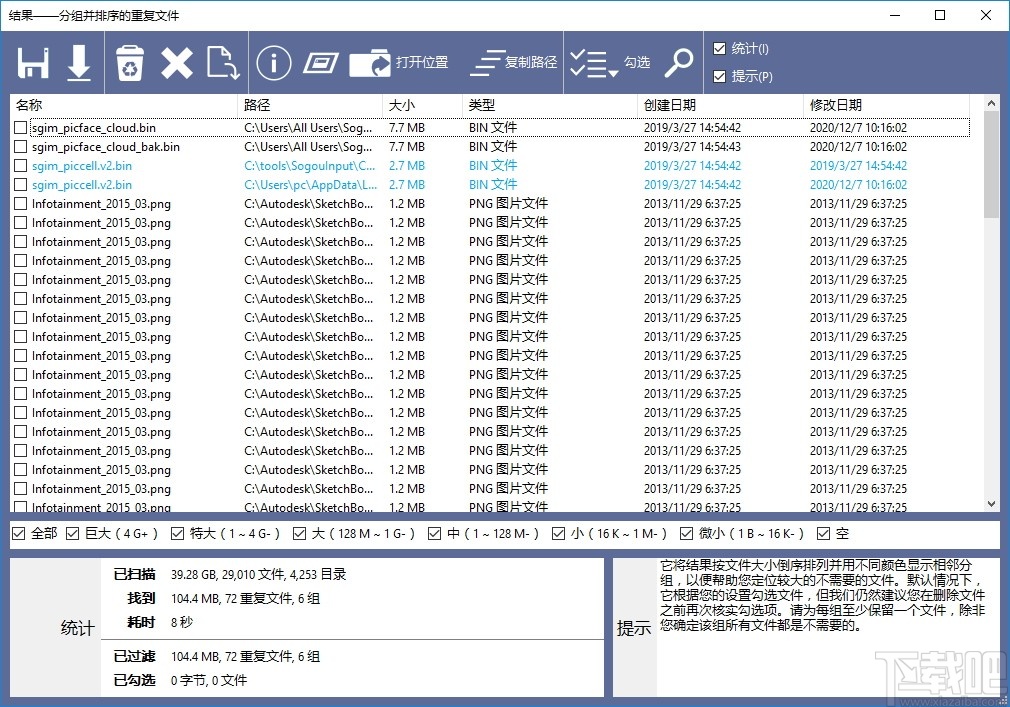Image resolution: width=1010 pixels, height=707 pixels.
Task: Click the properties viewer icon next to info
Action: click(321, 62)
